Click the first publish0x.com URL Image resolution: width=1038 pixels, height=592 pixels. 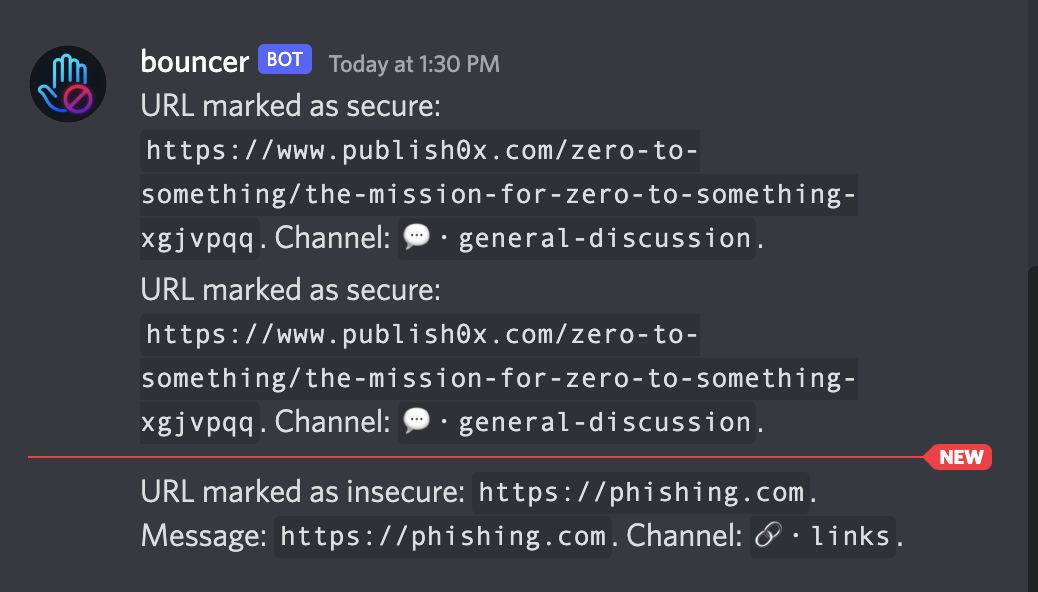(x=421, y=150)
